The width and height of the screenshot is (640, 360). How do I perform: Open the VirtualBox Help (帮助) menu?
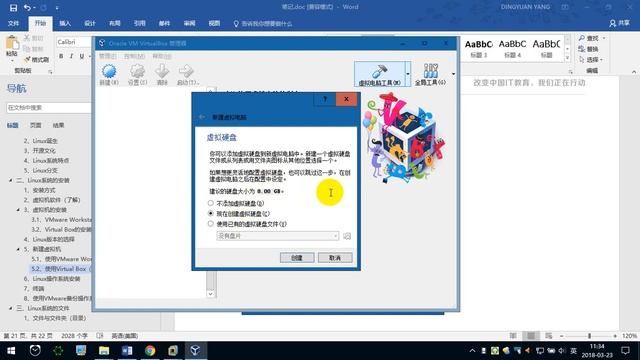tap(162, 56)
